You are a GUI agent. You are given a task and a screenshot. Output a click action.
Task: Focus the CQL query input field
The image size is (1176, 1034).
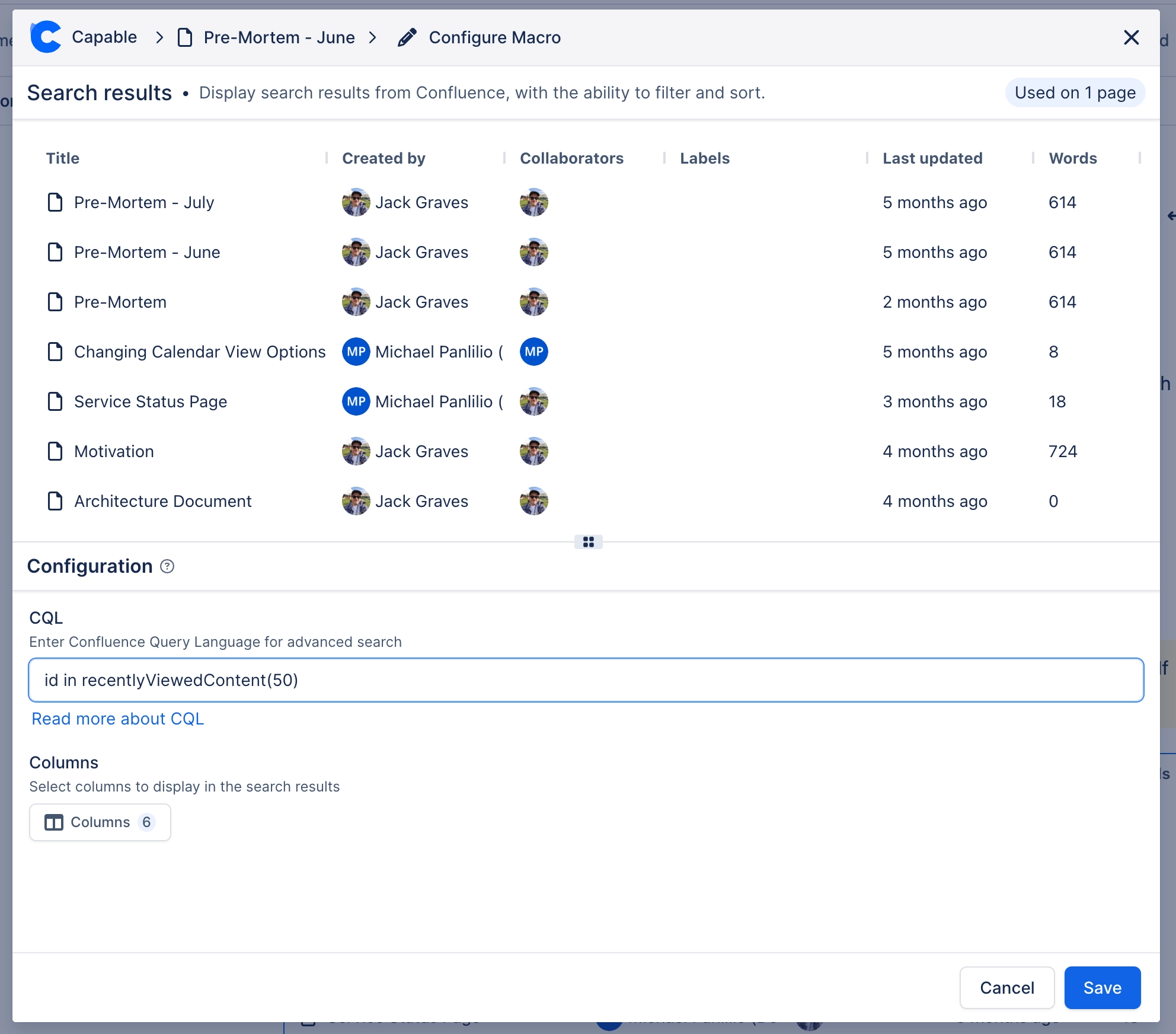[586, 680]
